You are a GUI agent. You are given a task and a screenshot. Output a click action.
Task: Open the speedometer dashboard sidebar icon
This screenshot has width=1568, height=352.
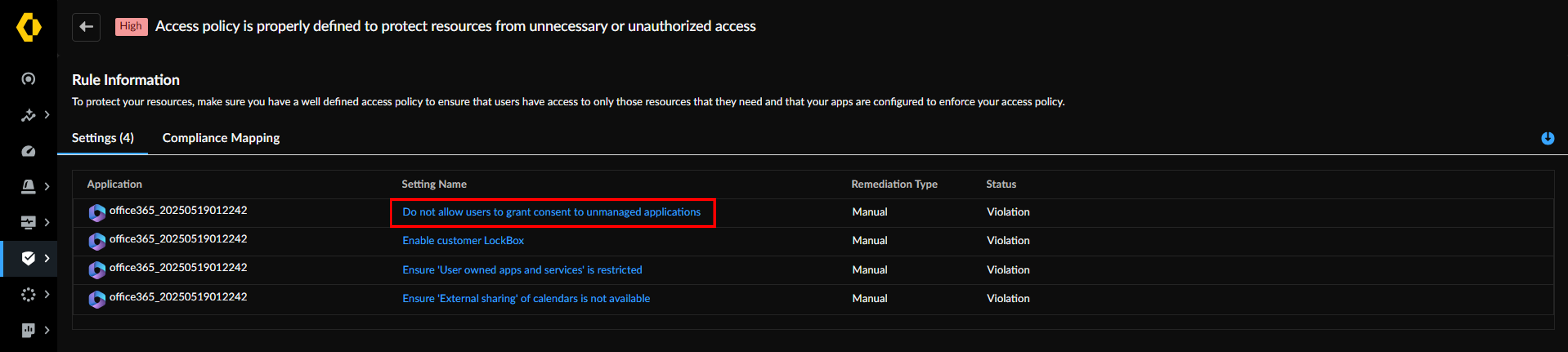(x=29, y=151)
